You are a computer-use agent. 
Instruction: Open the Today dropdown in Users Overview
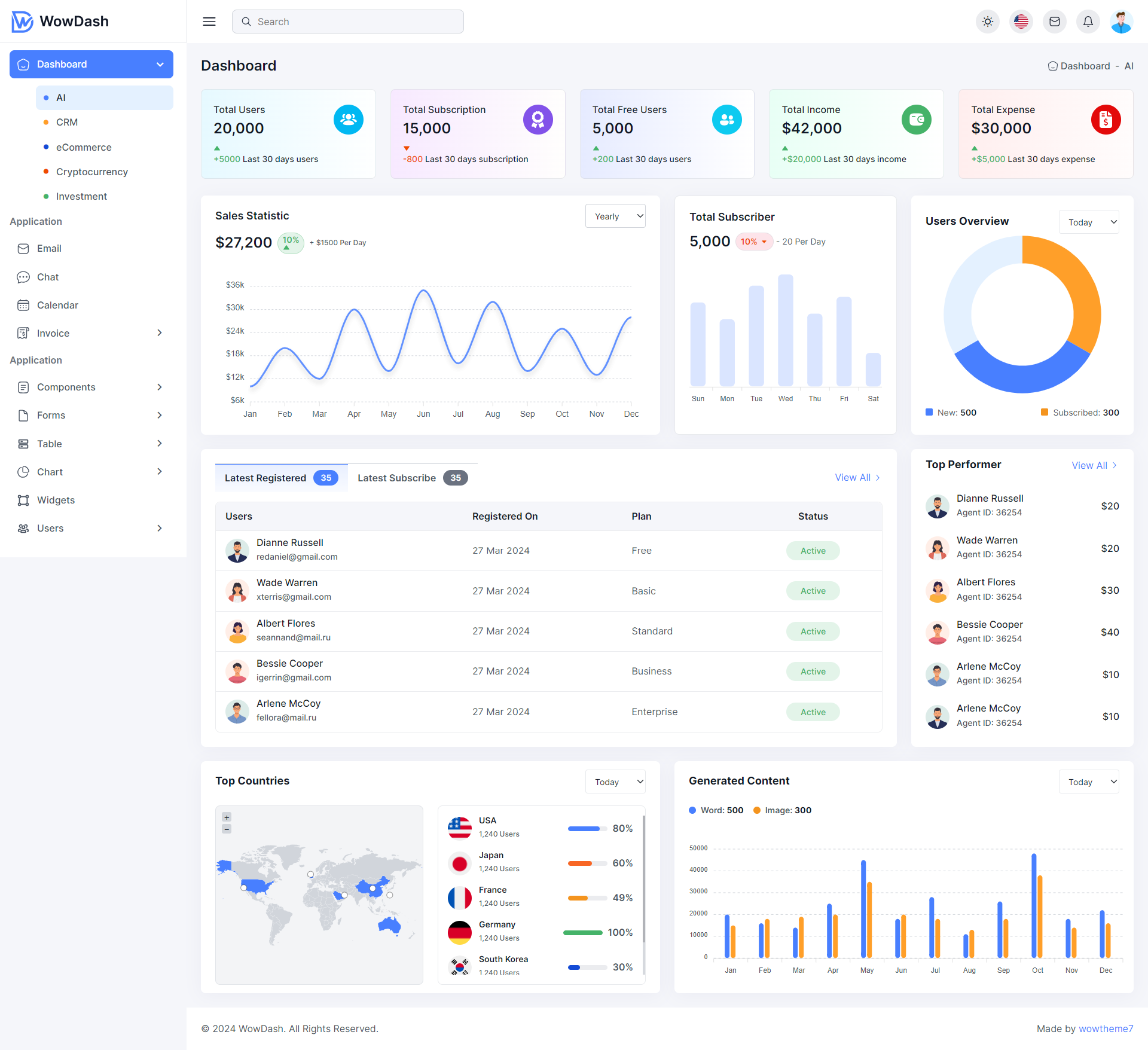point(1089,221)
